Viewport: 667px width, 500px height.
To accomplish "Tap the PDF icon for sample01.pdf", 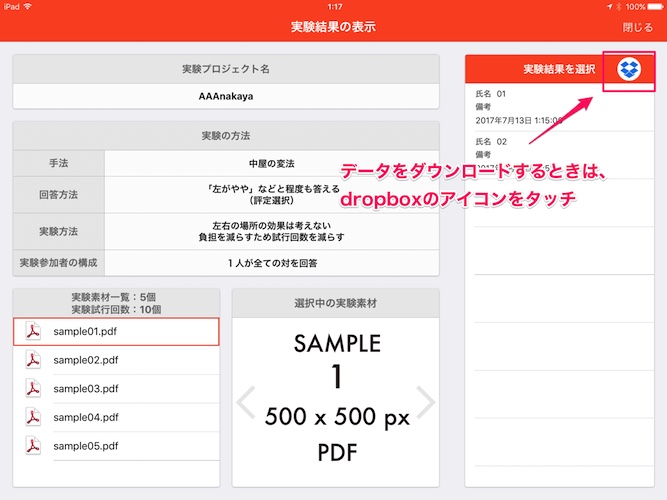I will [x=32, y=332].
